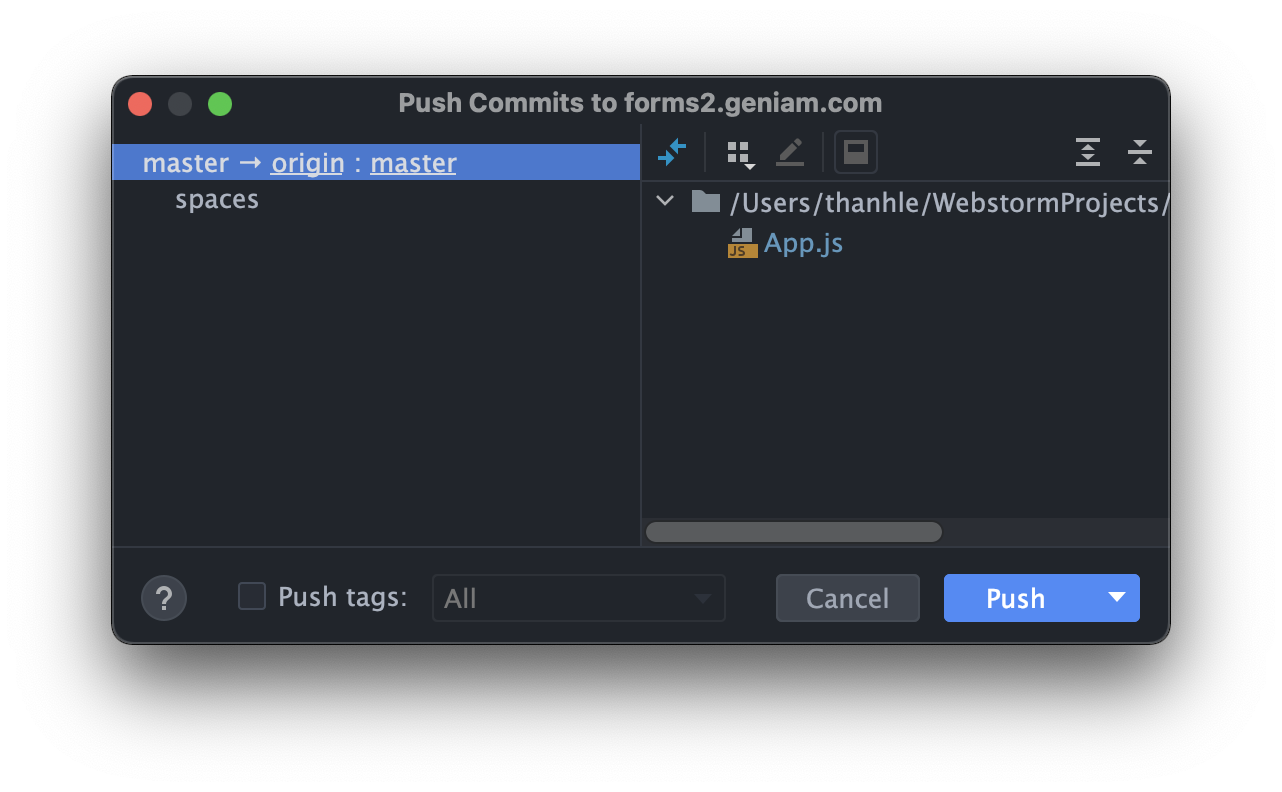
Task: Enable the Push tags checkbox
Action: click(x=252, y=597)
